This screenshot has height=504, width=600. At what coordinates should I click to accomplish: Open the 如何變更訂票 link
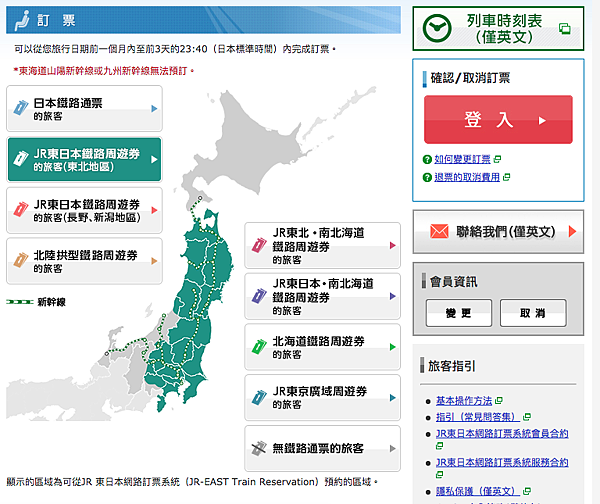(x=462, y=159)
